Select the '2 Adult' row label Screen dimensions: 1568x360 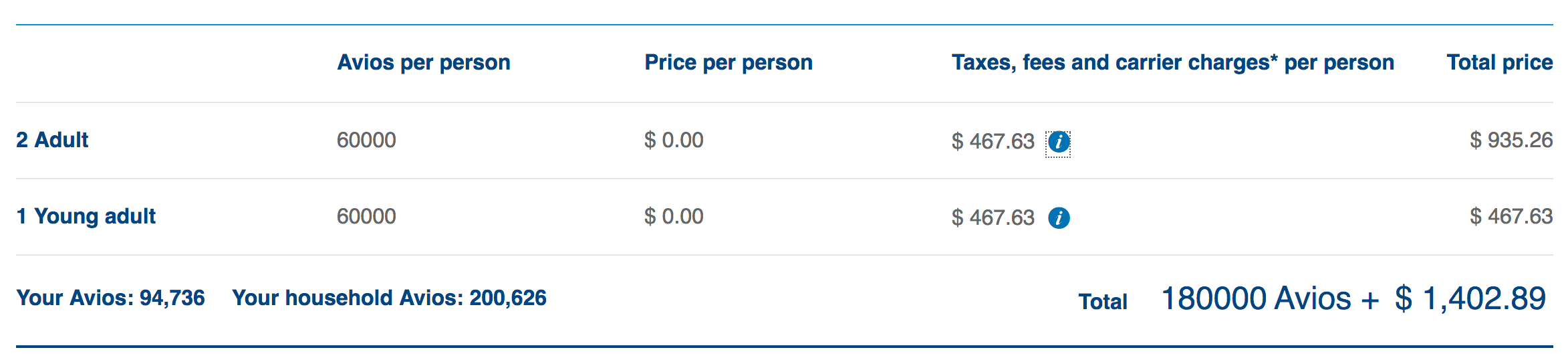click(52, 140)
